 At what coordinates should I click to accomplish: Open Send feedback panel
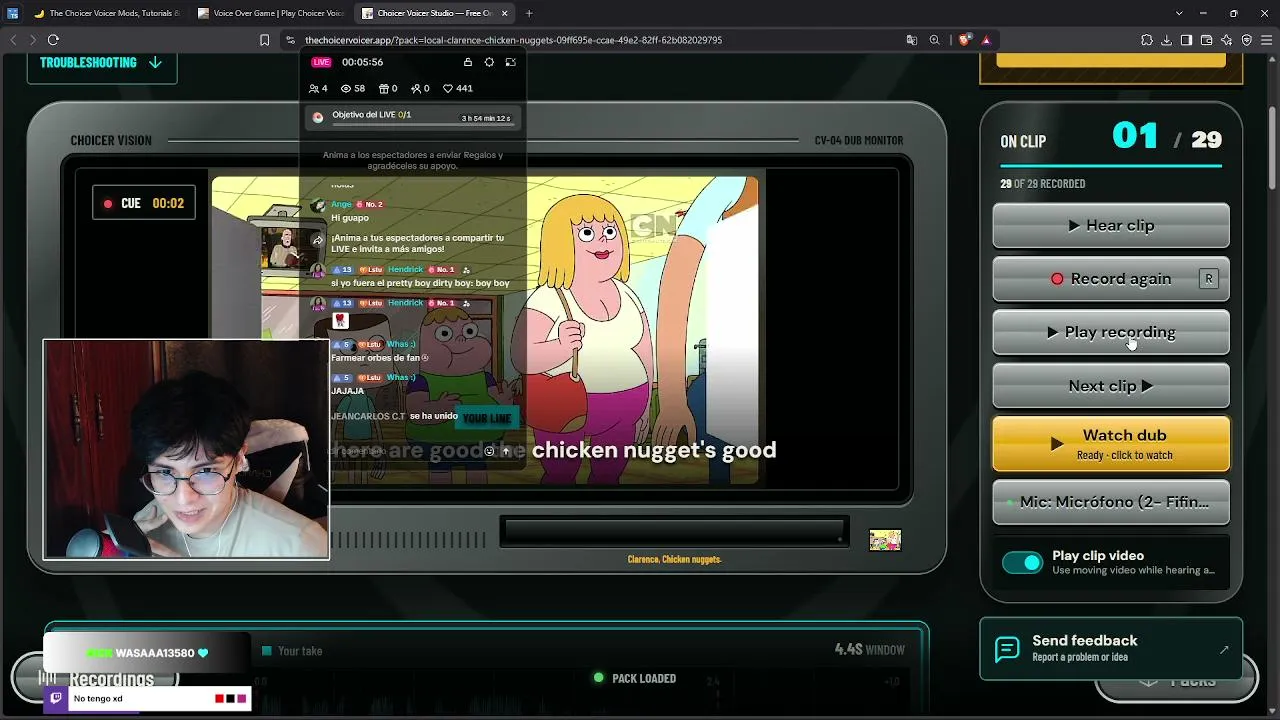[1111, 648]
